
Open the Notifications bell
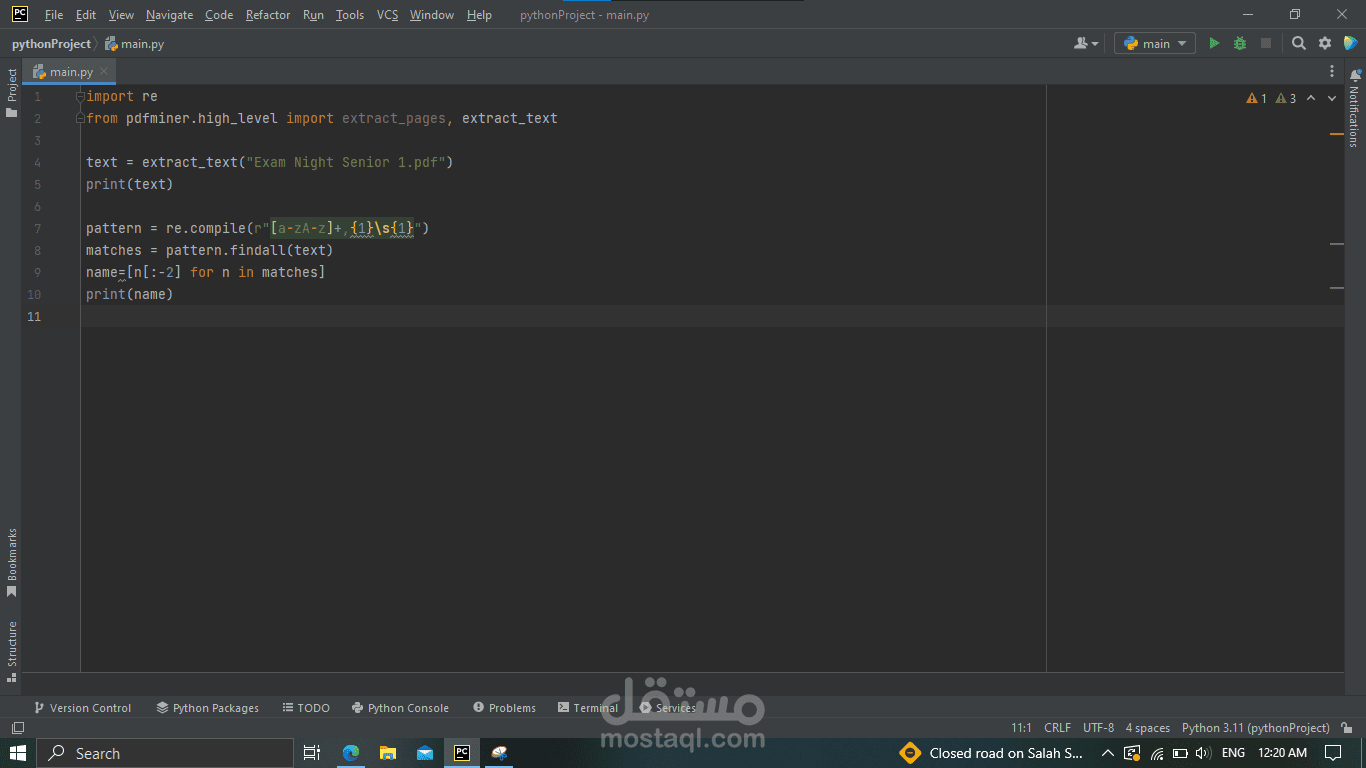[1355, 75]
